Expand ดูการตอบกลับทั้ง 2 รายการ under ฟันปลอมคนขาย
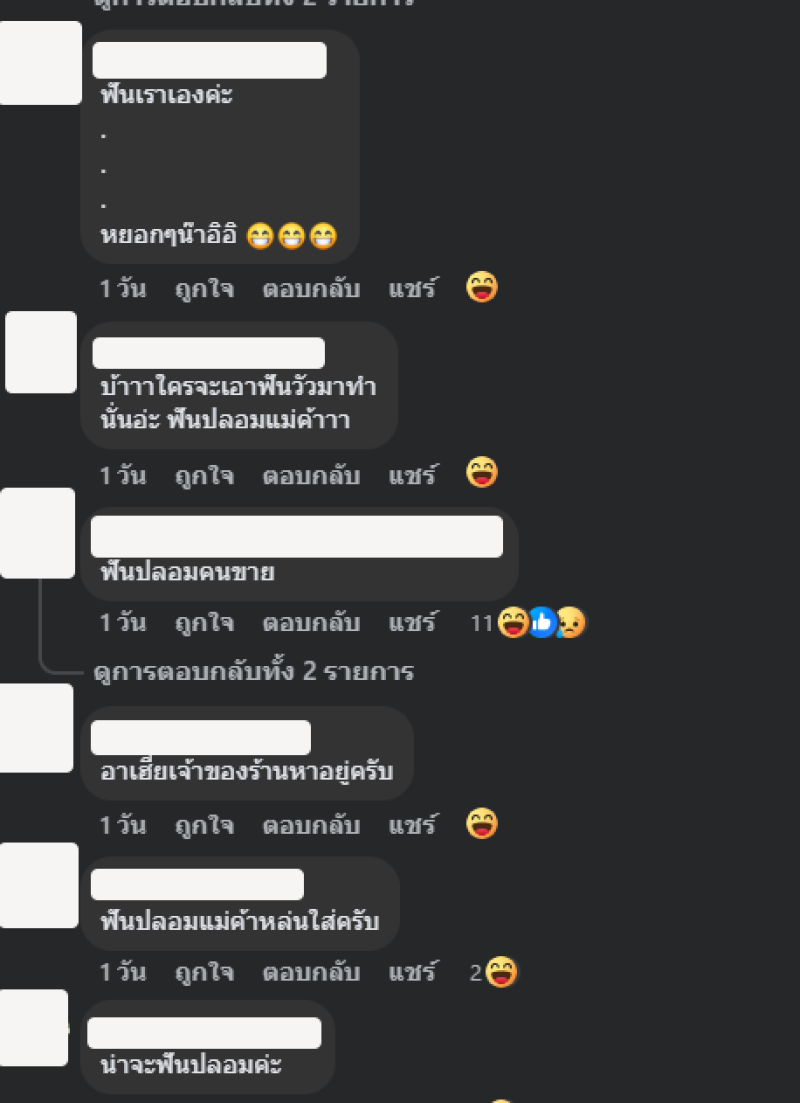The width and height of the screenshot is (800, 1103). (x=253, y=672)
